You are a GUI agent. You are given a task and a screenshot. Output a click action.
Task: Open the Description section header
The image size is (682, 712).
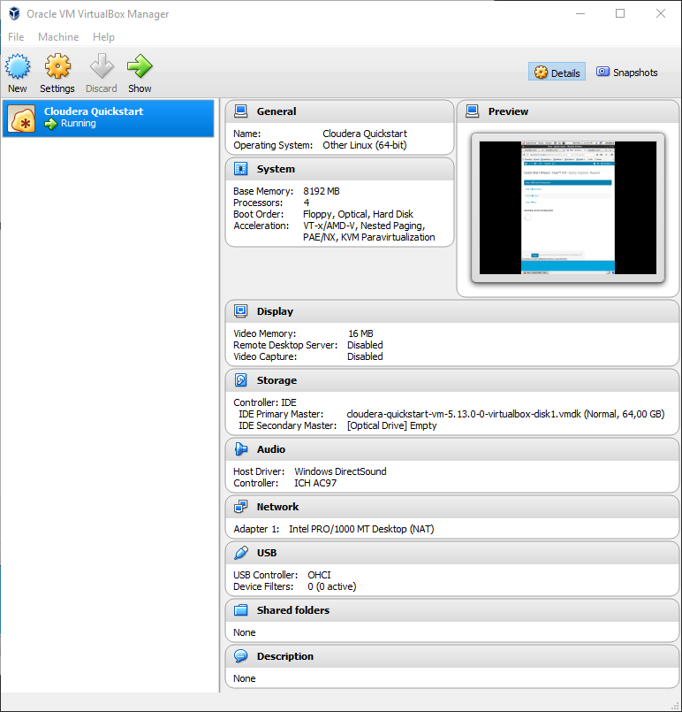pos(285,656)
